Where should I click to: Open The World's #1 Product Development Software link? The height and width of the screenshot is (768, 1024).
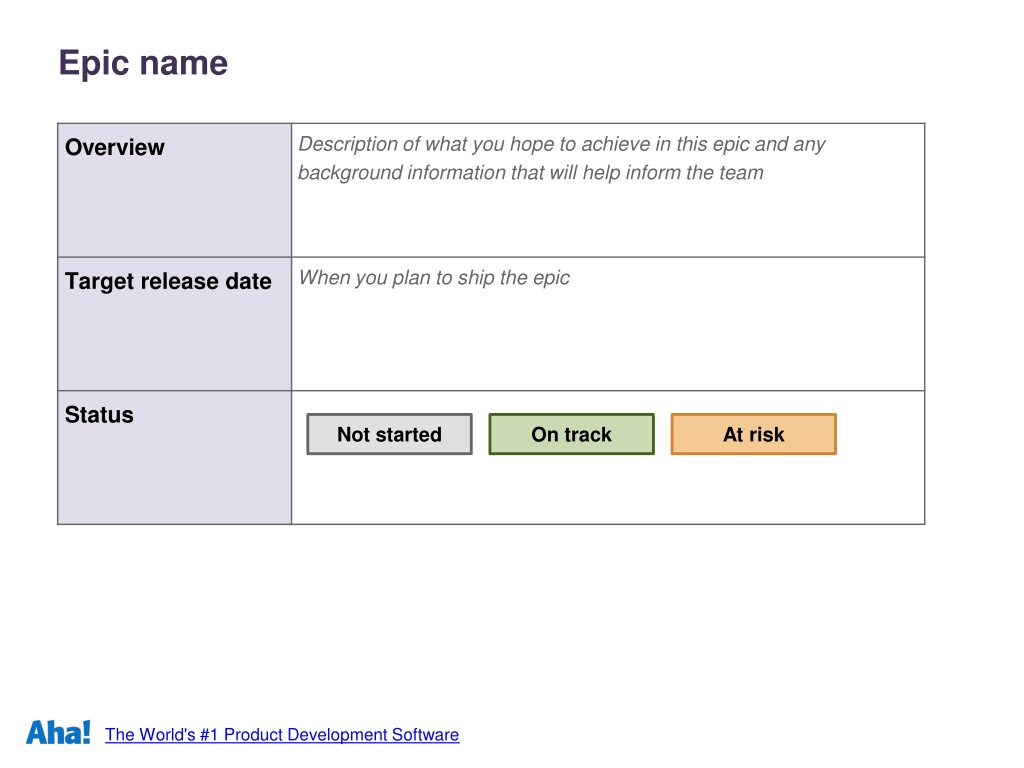click(x=282, y=735)
